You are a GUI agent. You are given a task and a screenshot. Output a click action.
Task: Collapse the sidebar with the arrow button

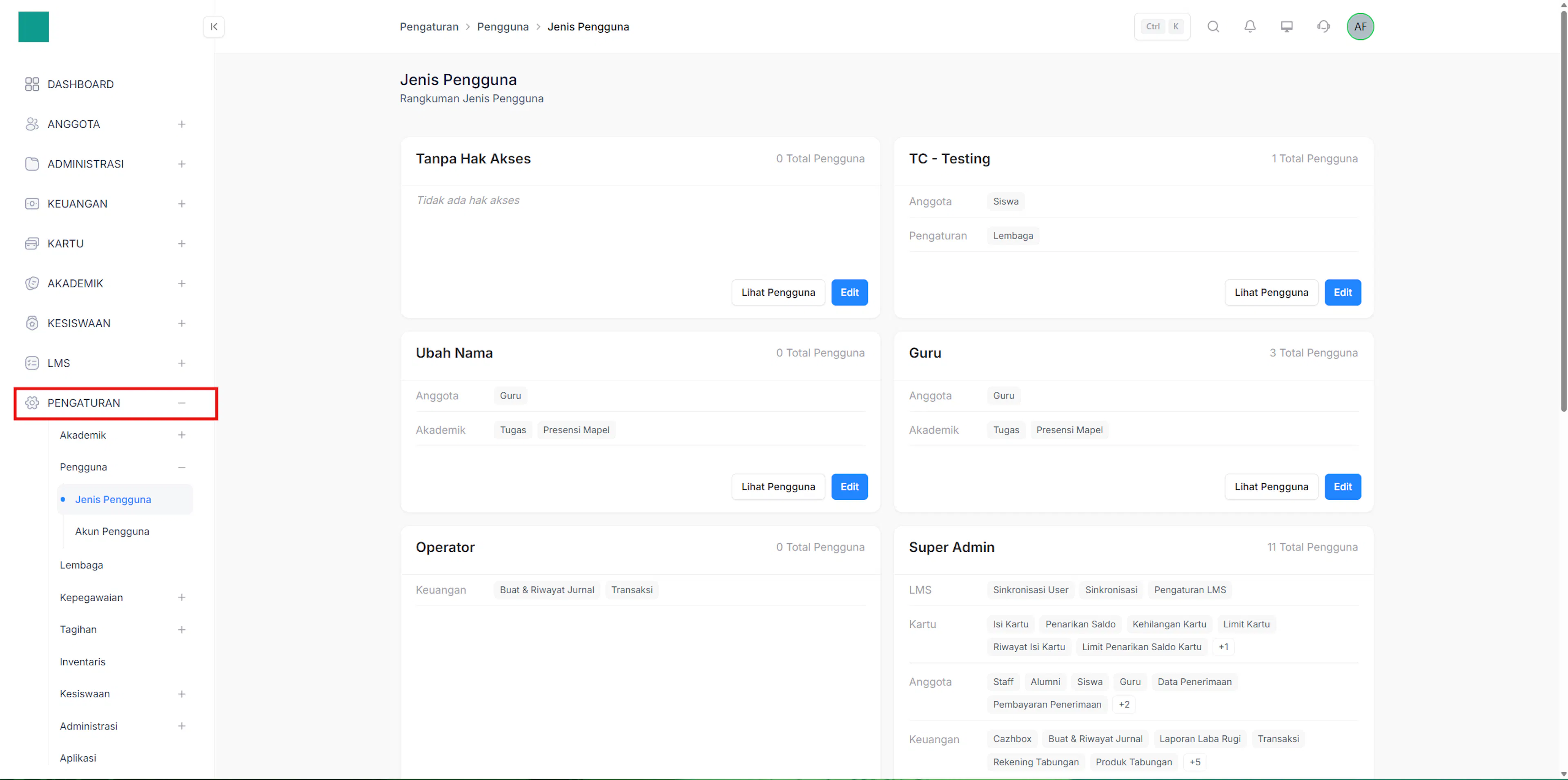214,27
